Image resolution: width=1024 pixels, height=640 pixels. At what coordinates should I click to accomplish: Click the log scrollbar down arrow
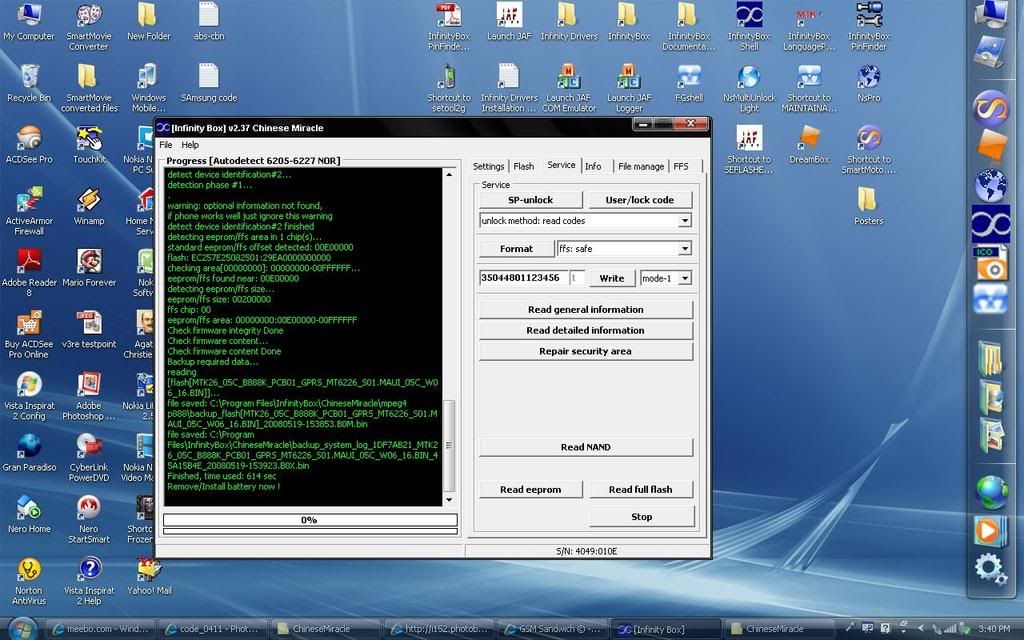click(449, 500)
